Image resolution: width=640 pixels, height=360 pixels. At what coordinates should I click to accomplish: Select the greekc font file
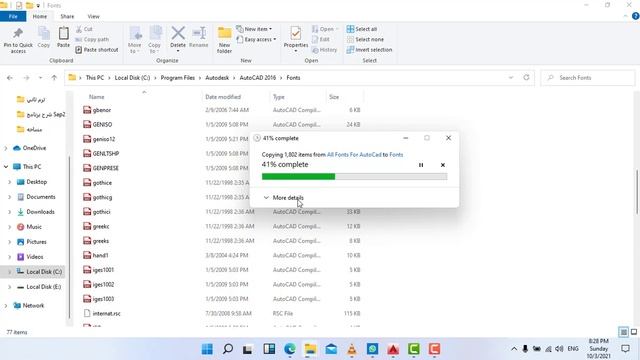[101, 226]
